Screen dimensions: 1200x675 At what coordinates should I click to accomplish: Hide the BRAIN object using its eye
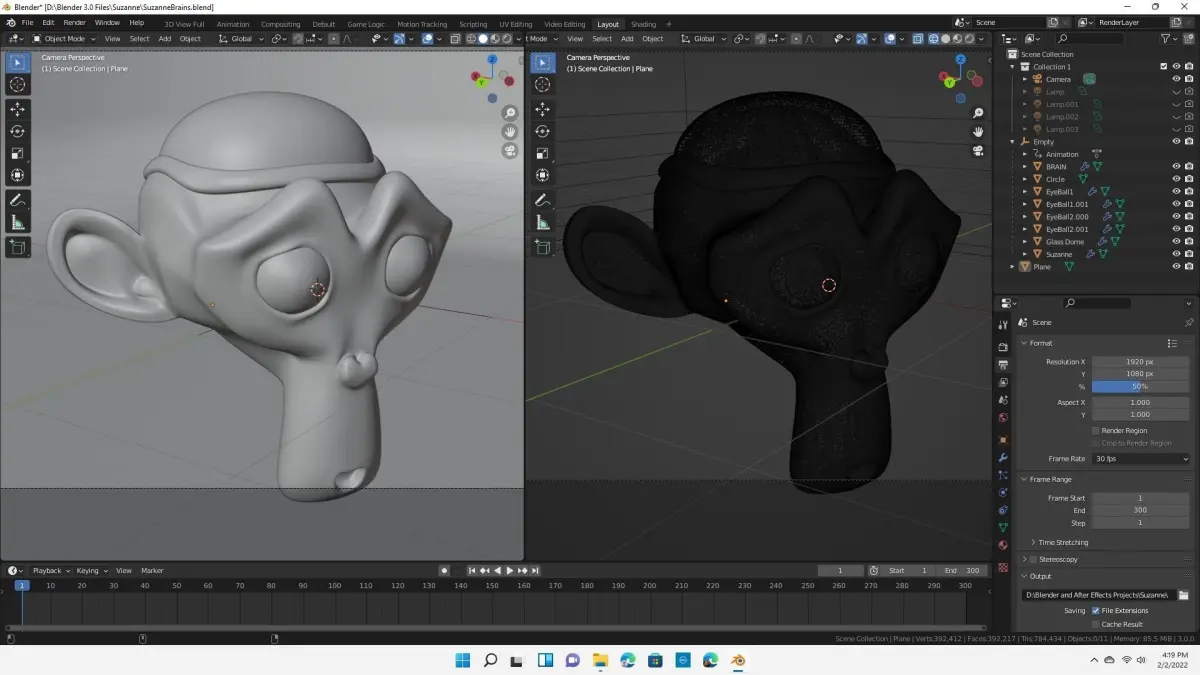point(1176,167)
